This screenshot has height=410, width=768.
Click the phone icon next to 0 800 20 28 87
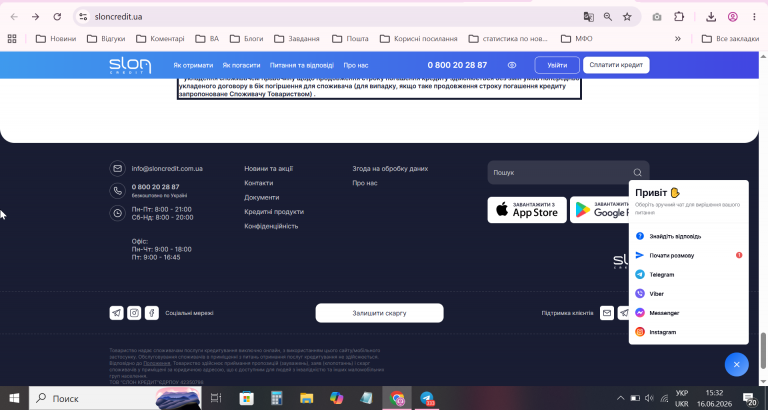pos(118,191)
